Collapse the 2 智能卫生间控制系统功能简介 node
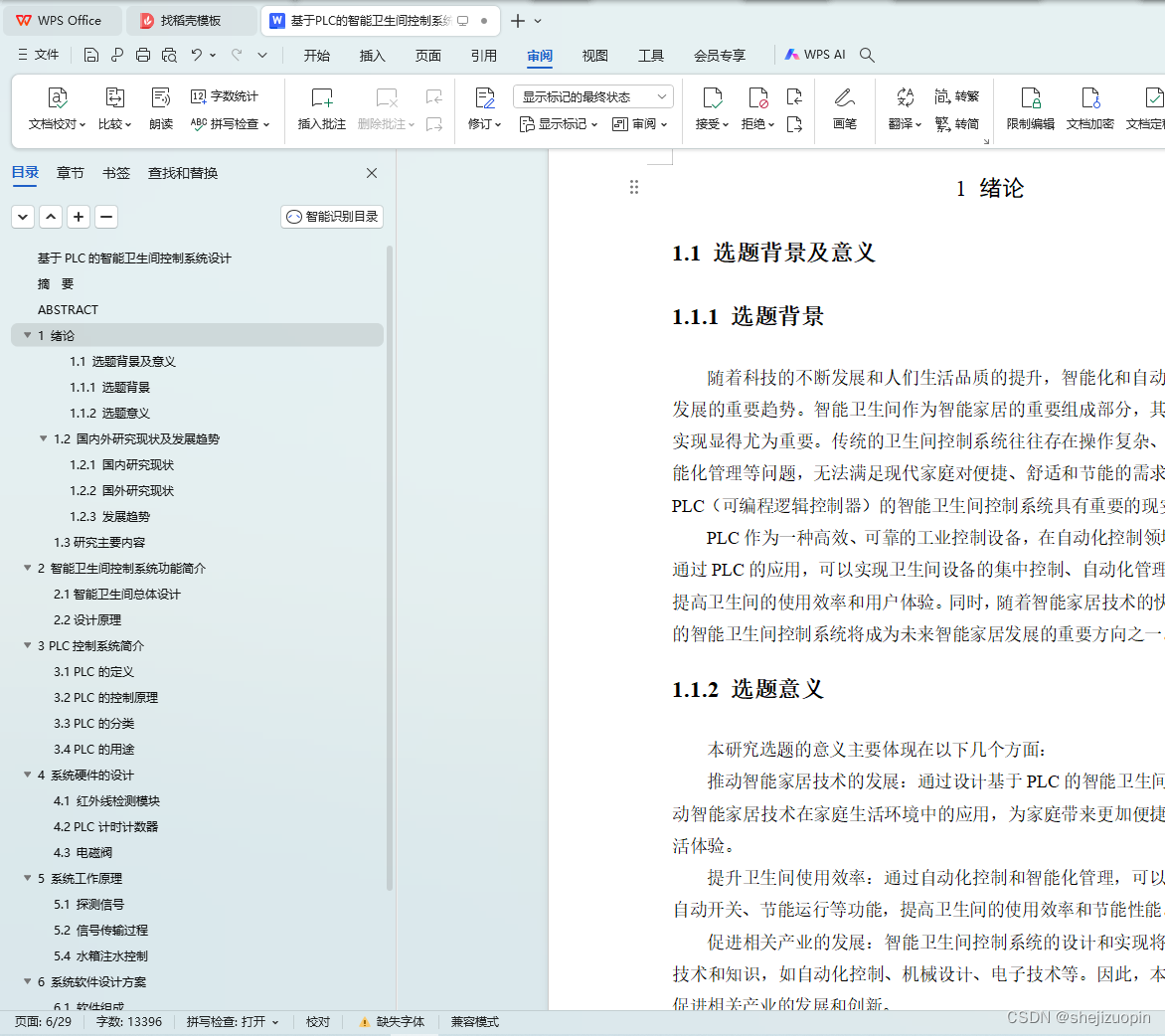The image size is (1165, 1036). point(28,568)
